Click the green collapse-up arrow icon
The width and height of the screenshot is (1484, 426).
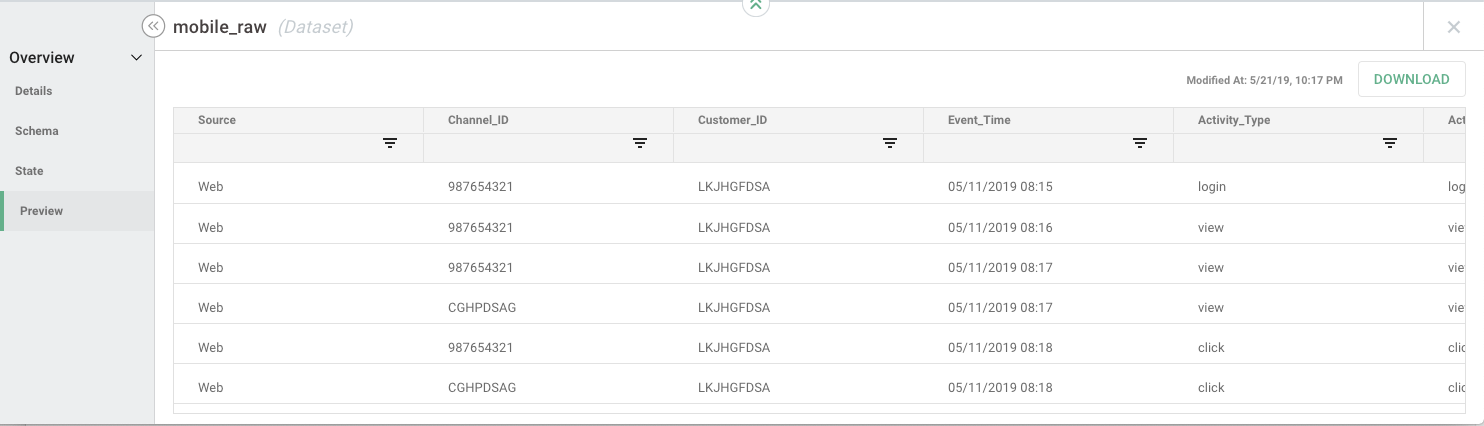coord(756,6)
